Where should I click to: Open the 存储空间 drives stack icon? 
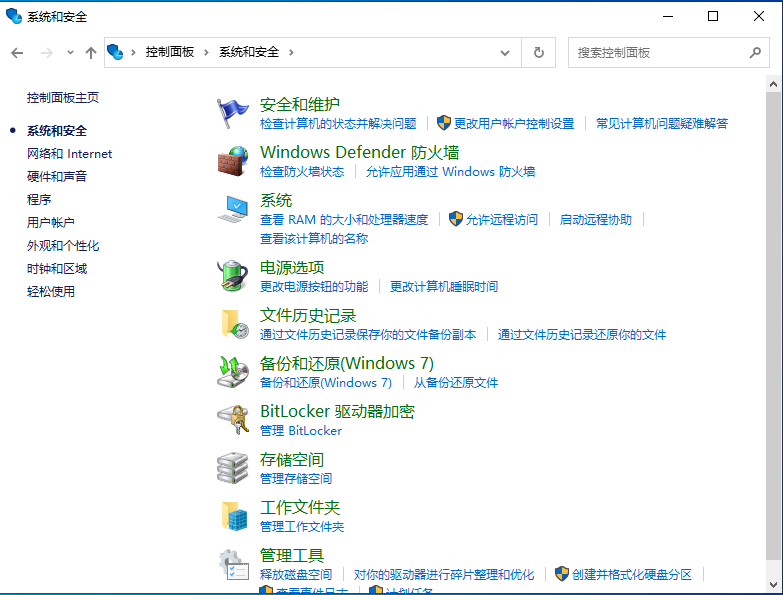click(233, 468)
